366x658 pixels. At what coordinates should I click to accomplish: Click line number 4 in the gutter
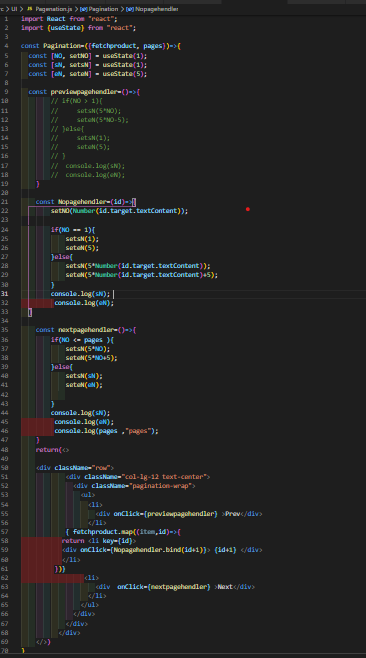click(6, 46)
